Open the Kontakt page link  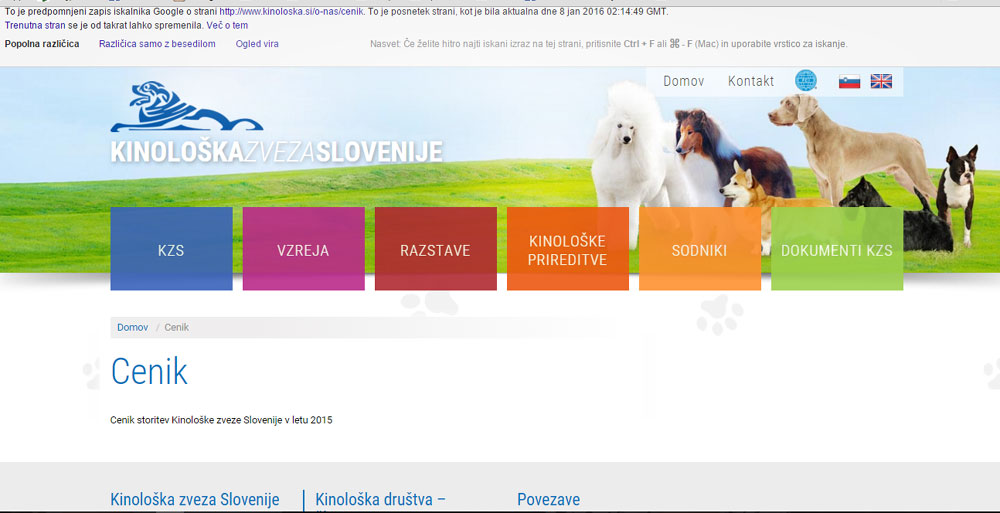(x=751, y=81)
